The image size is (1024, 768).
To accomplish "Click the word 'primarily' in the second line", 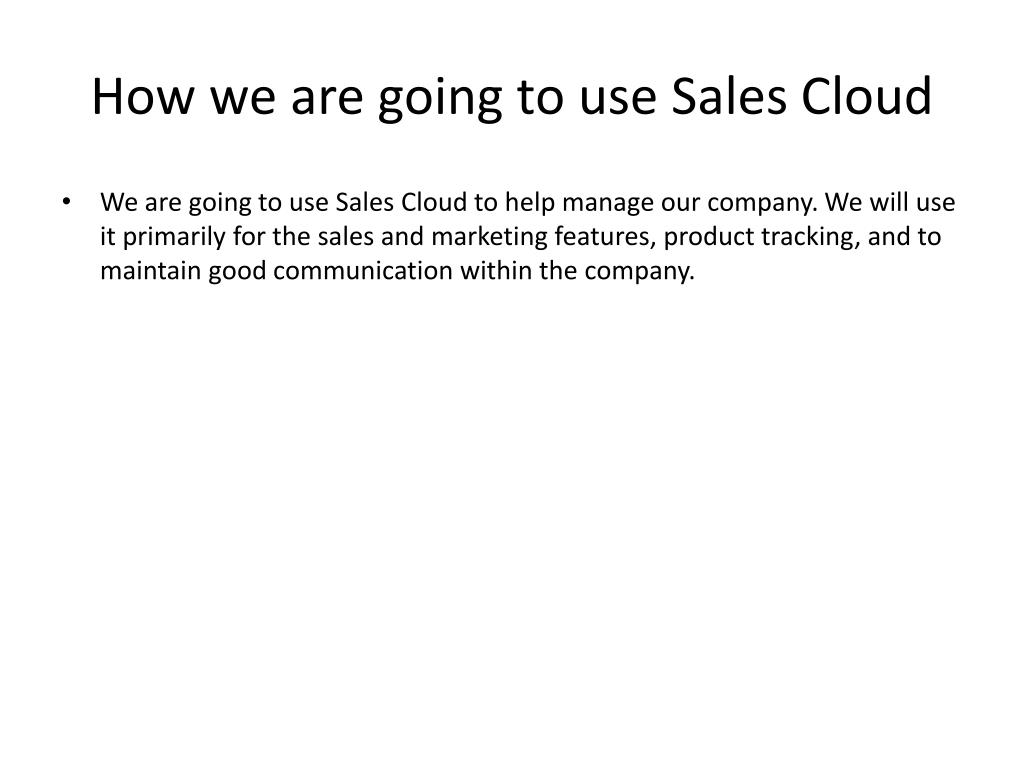I will pyautogui.click(x=174, y=237).
